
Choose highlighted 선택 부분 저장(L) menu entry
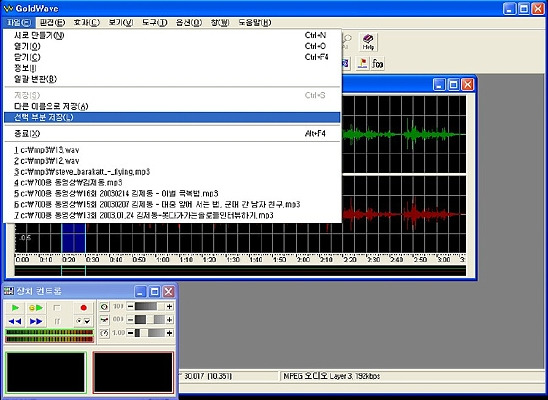click(172, 117)
